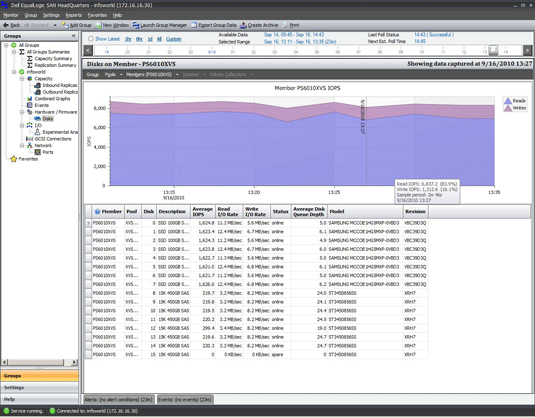This screenshot has height=418, width=535.
Task: Click the Launch Group Manager icon
Action: click(136, 25)
